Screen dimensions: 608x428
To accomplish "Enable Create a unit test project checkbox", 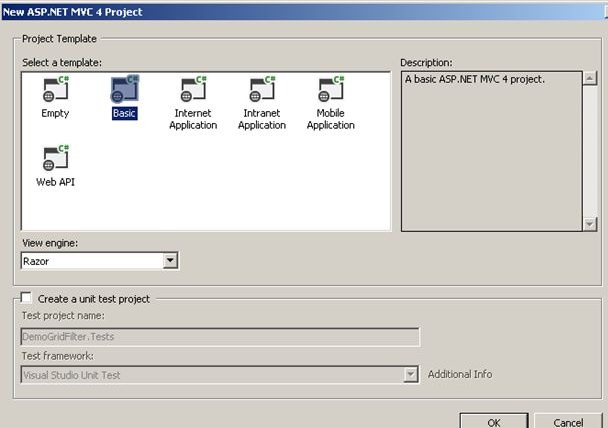I will coord(26,298).
